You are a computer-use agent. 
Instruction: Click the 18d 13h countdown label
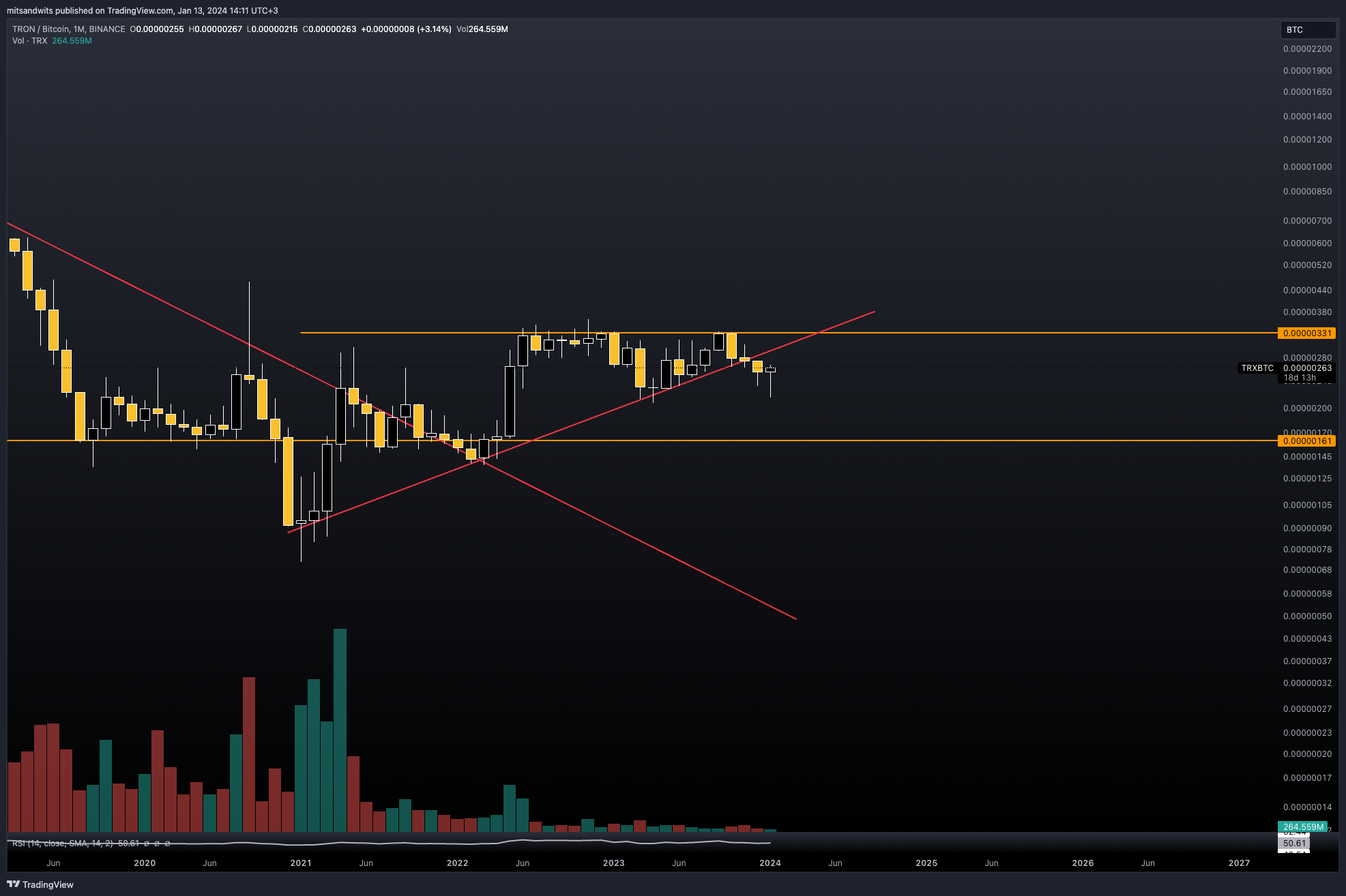[x=1300, y=378]
